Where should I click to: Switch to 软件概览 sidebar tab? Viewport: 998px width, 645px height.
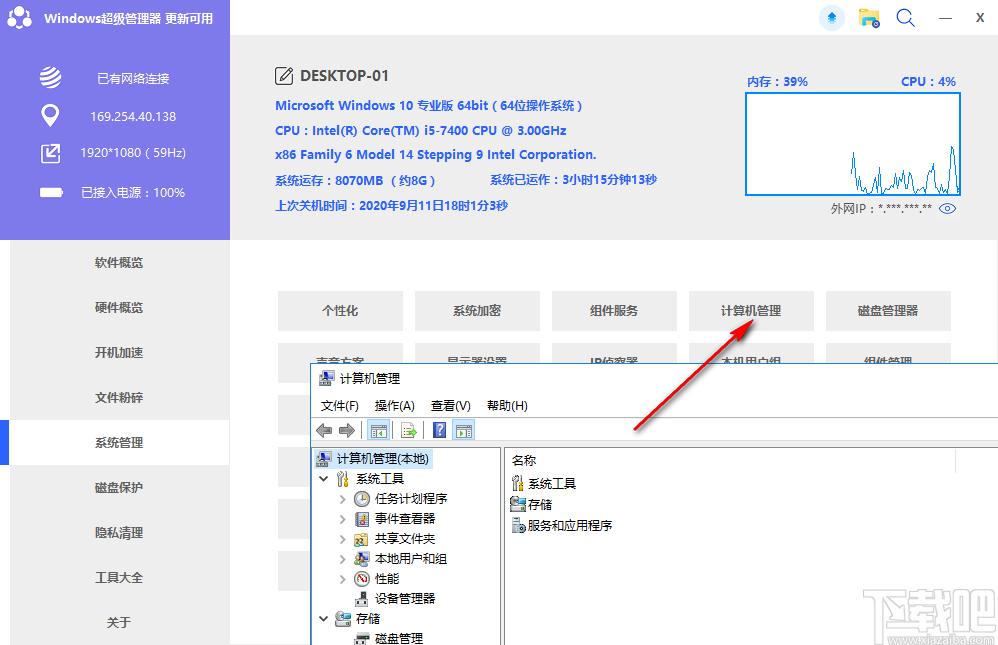(x=119, y=262)
